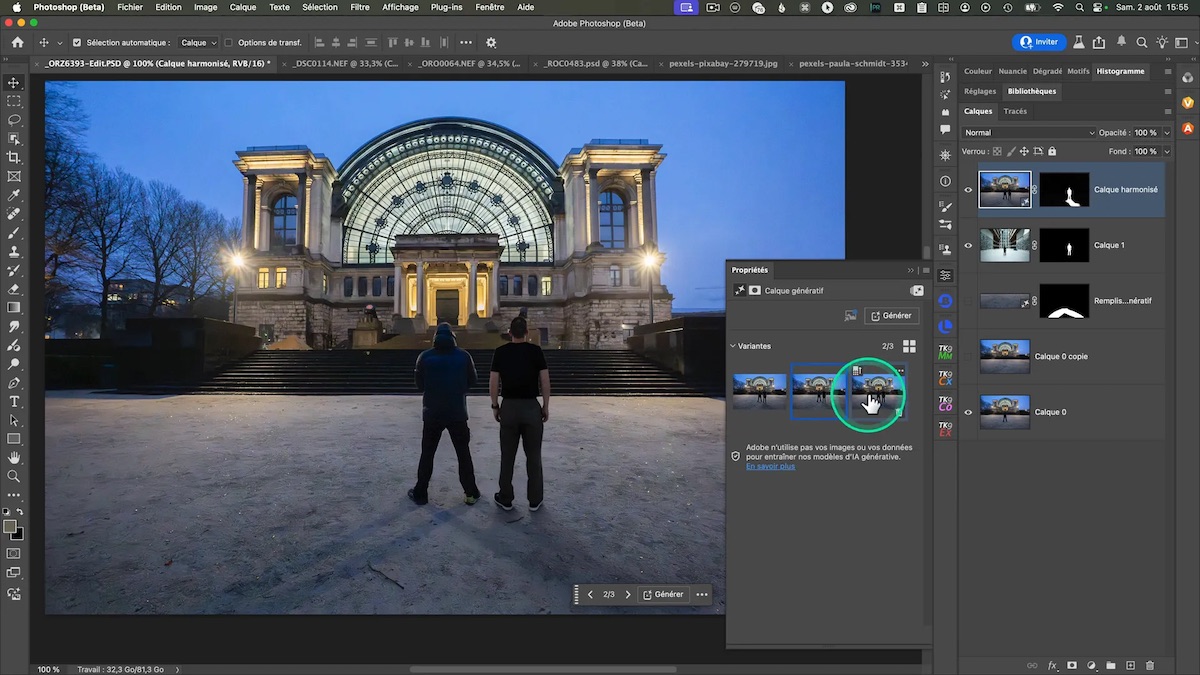Select the Gradient tool

pos(14,308)
